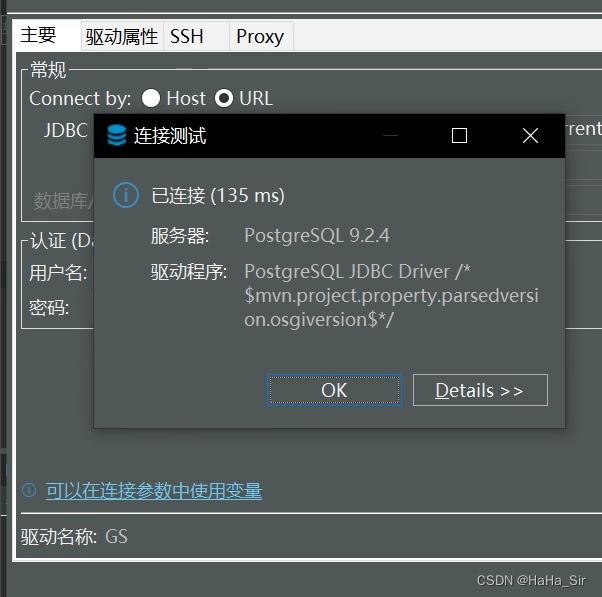Screen dimensions: 602x597
Task: Click the 驱动名称: GS label
Action: (x=74, y=536)
